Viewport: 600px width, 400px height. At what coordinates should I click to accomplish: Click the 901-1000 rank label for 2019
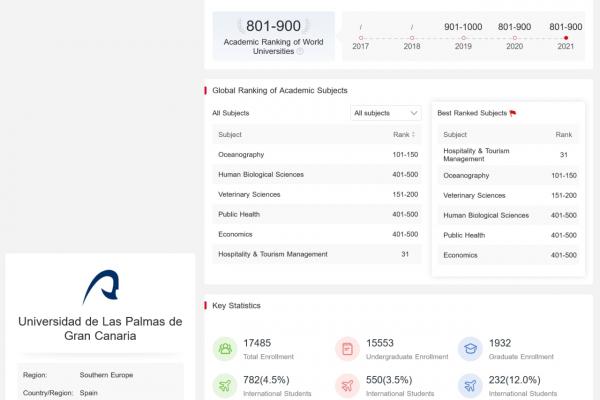click(463, 27)
